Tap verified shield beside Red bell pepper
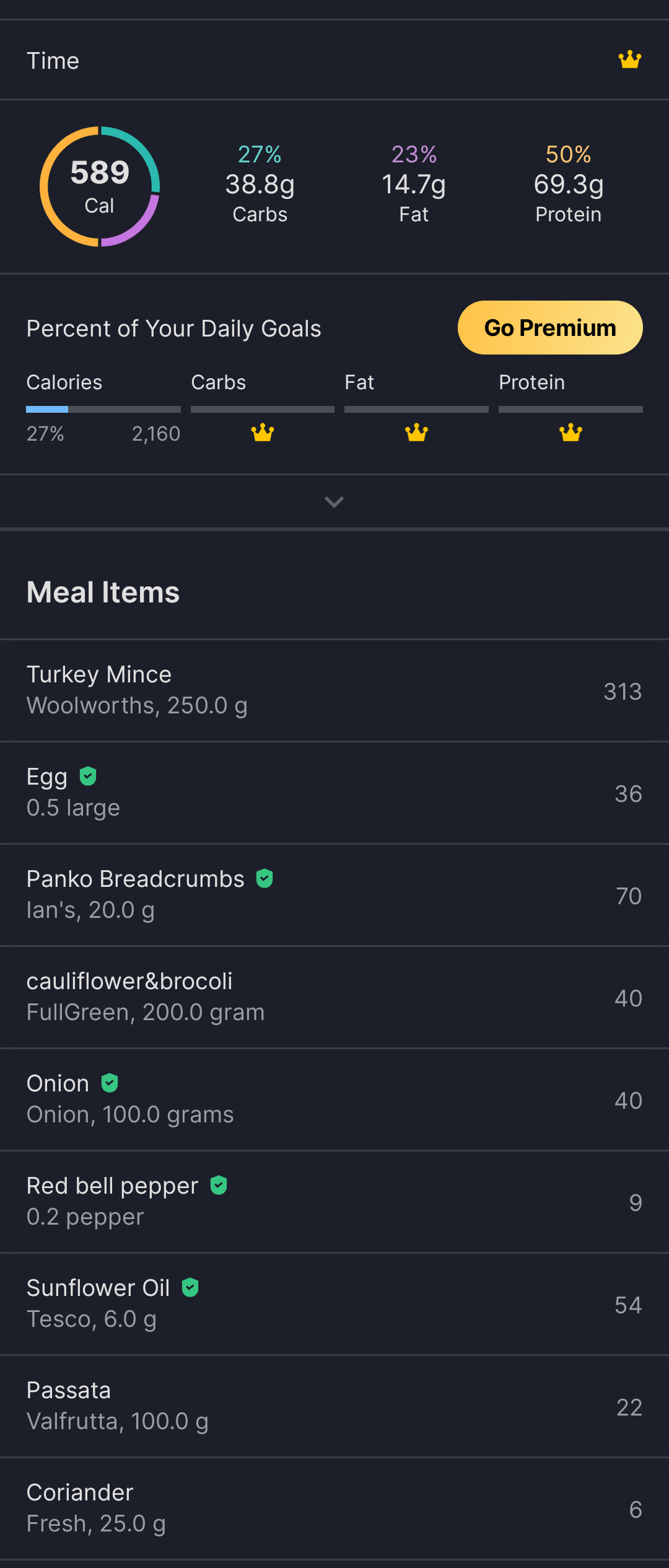The width and height of the screenshot is (669, 1568). [219, 1185]
